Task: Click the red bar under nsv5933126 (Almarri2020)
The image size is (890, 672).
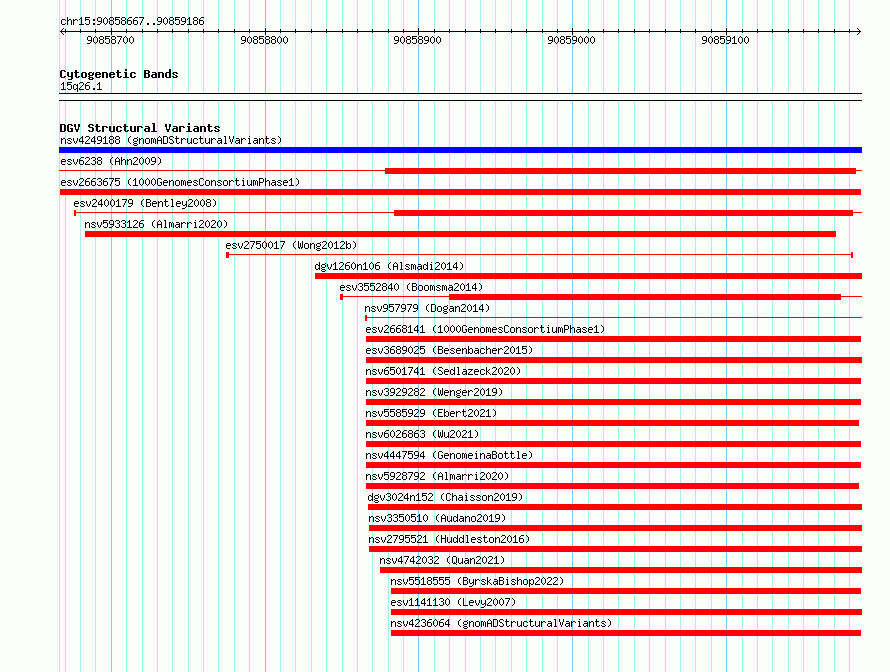Action: click(460, 234)
